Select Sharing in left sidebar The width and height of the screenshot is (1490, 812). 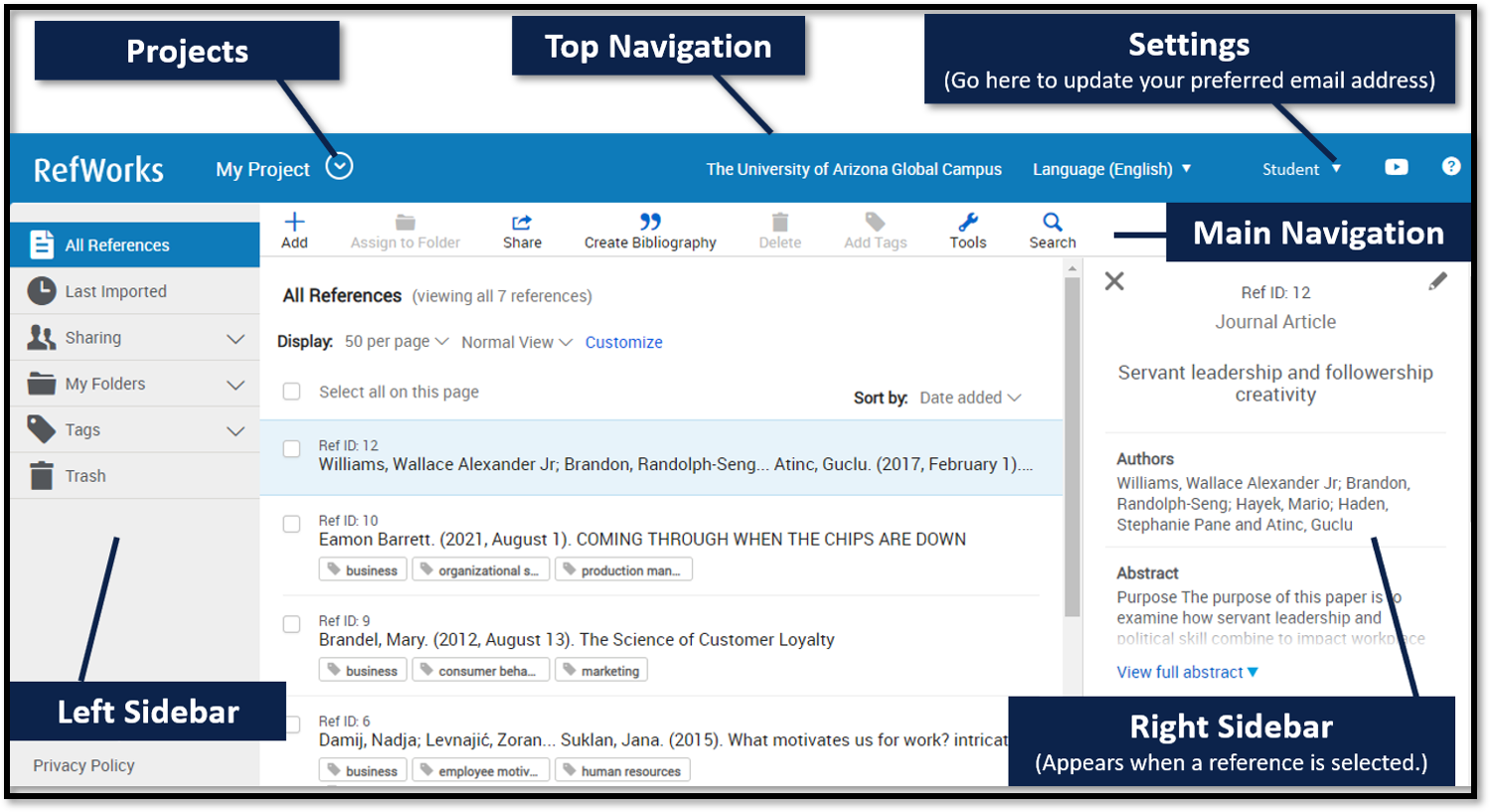(135, 338)
